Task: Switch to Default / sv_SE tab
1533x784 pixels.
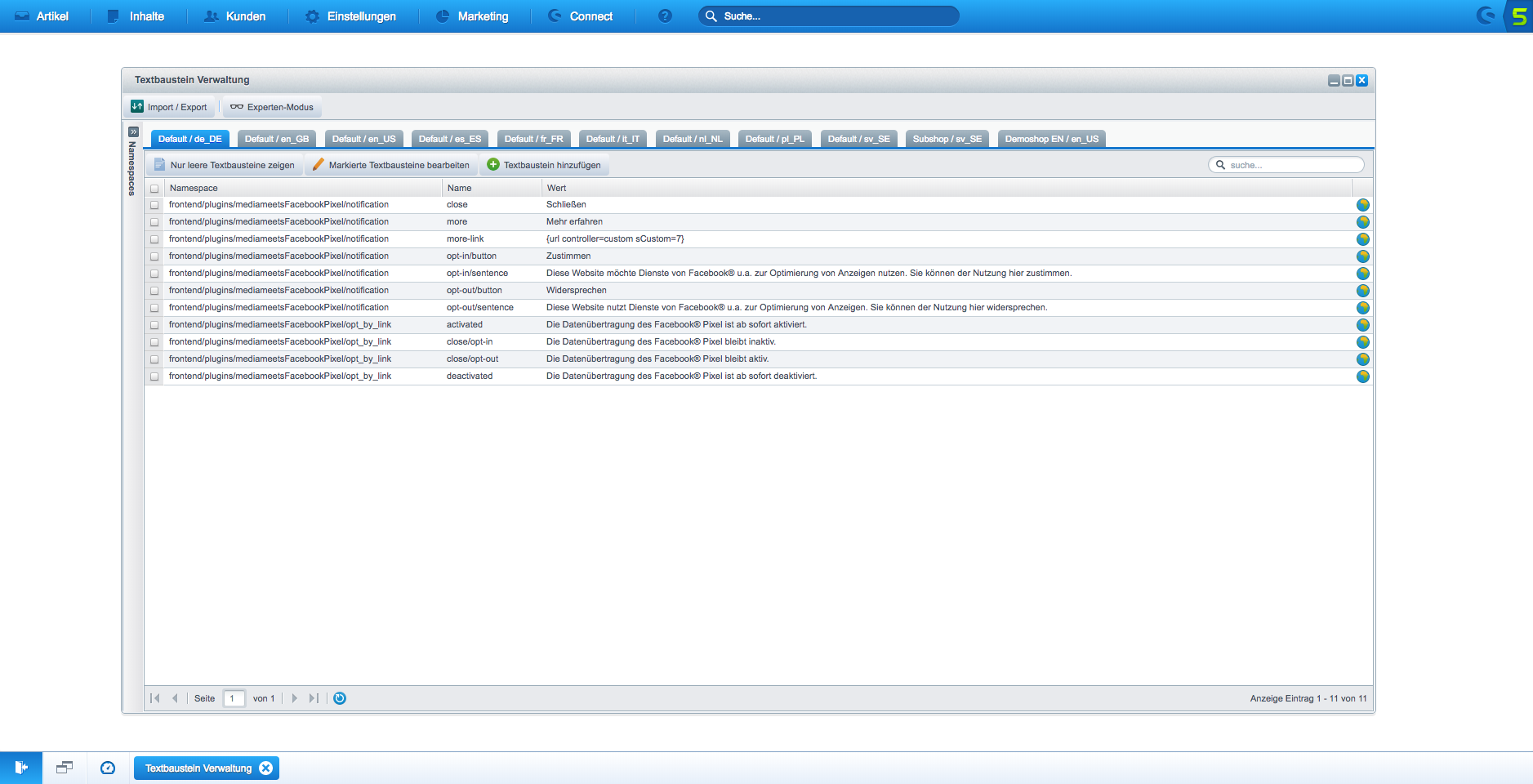Action: pos(859,139)
